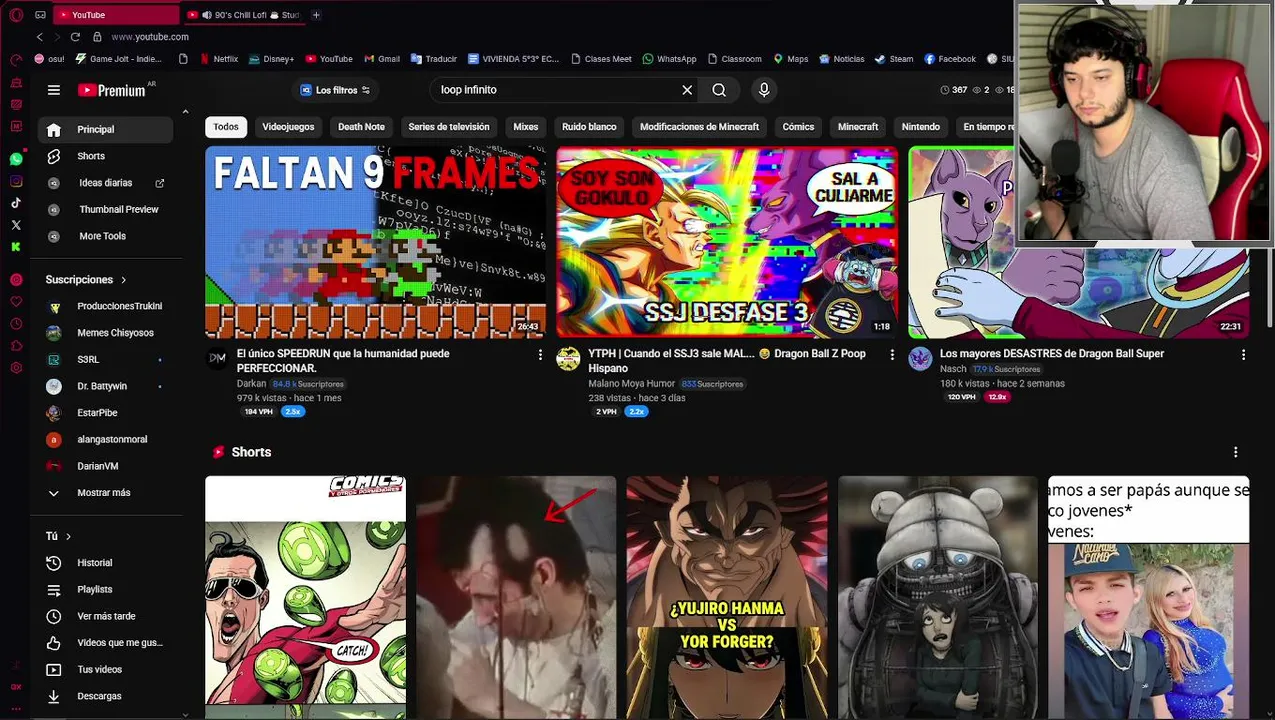Open Ver más tarde in the sidebar

point(105,616)
